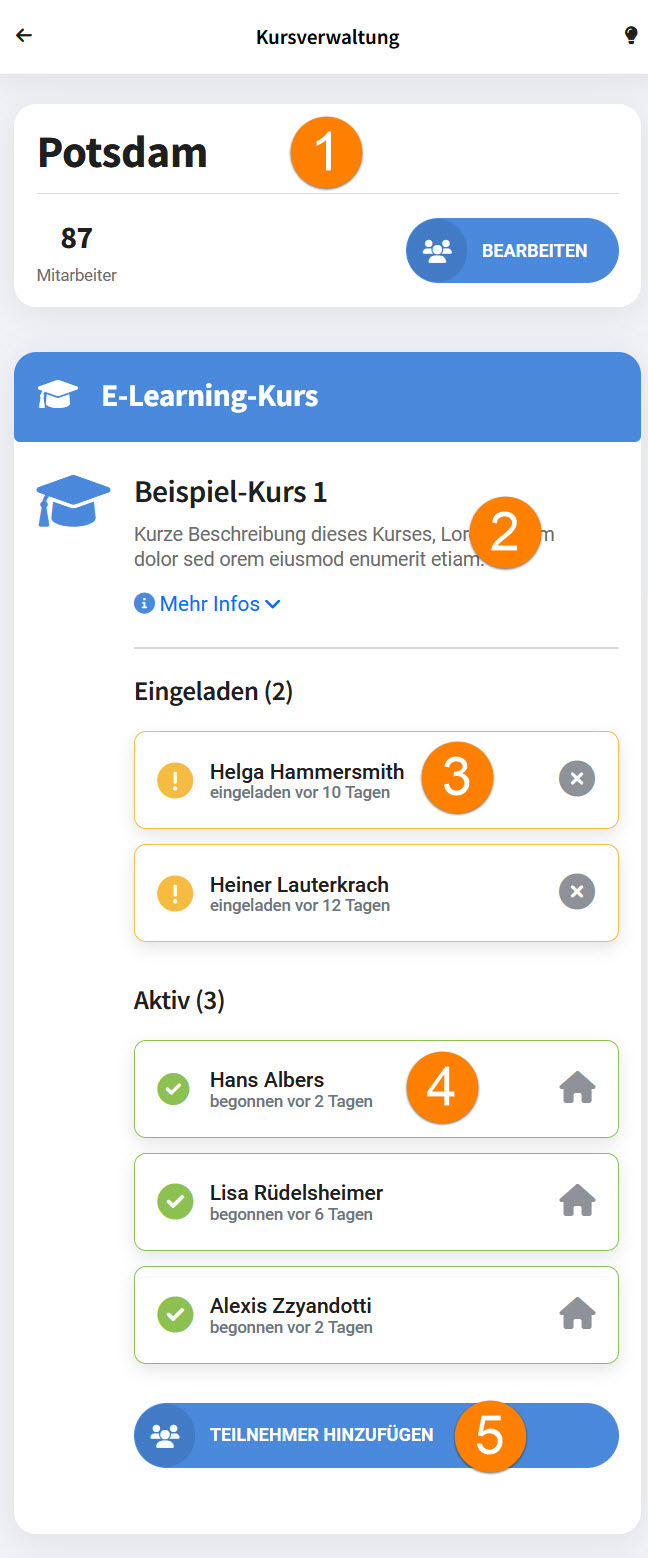This screenshot has height=1558, width=648.
Task: Click the chevron after Mehr Infos
Action: pyautogui.click(x=273, y=604)
